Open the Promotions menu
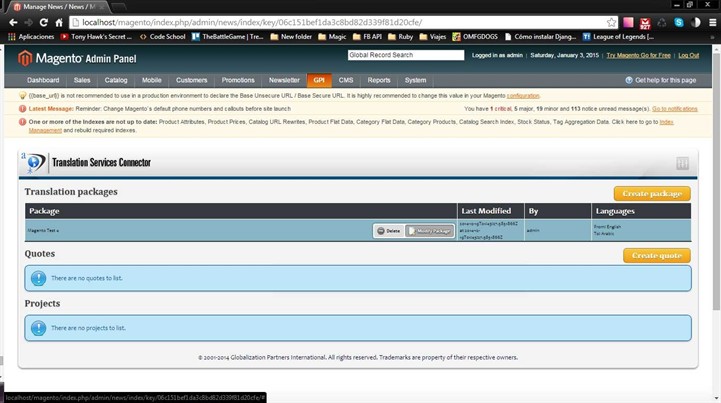 [x=238, y=80]
